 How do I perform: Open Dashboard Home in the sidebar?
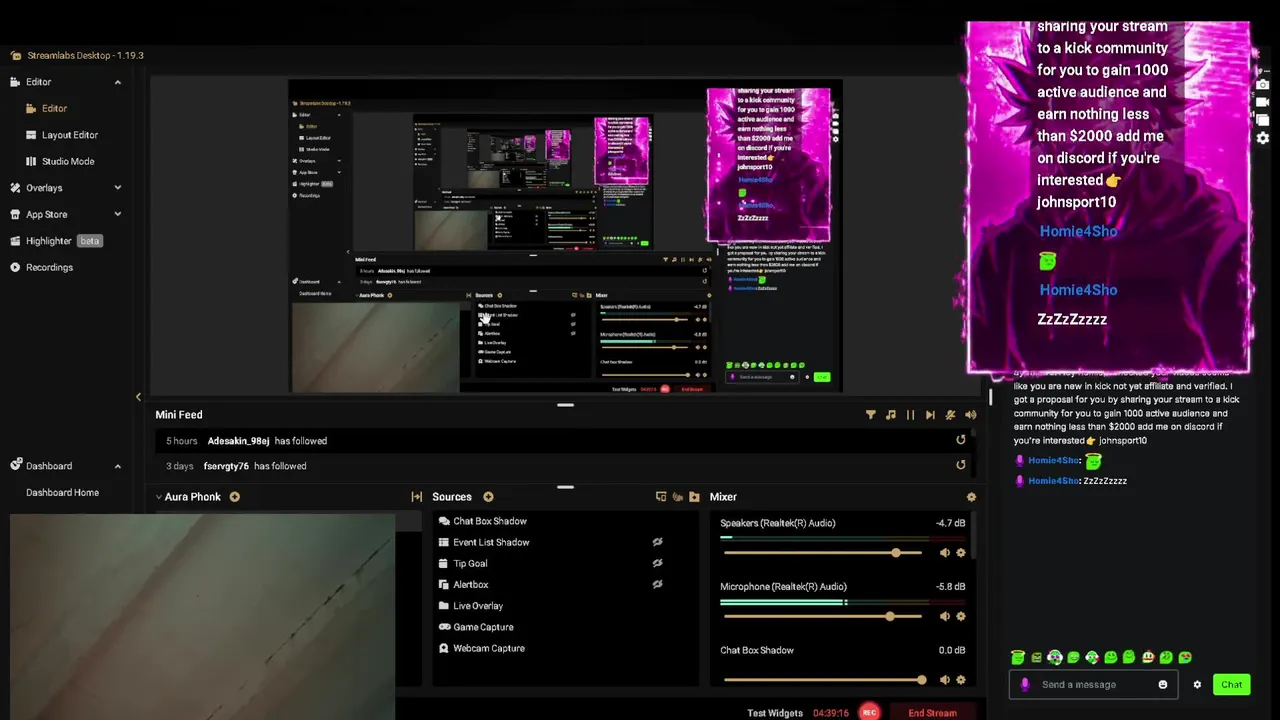click(62, 492)
